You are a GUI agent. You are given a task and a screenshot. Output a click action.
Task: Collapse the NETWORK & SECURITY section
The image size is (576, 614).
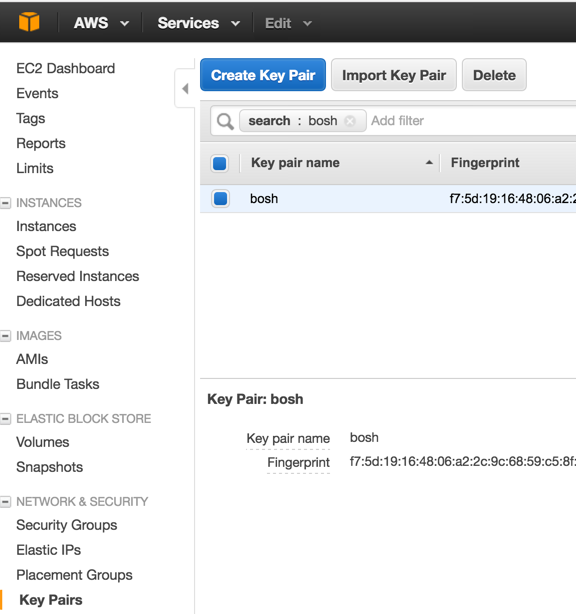(x=6, y=502)
